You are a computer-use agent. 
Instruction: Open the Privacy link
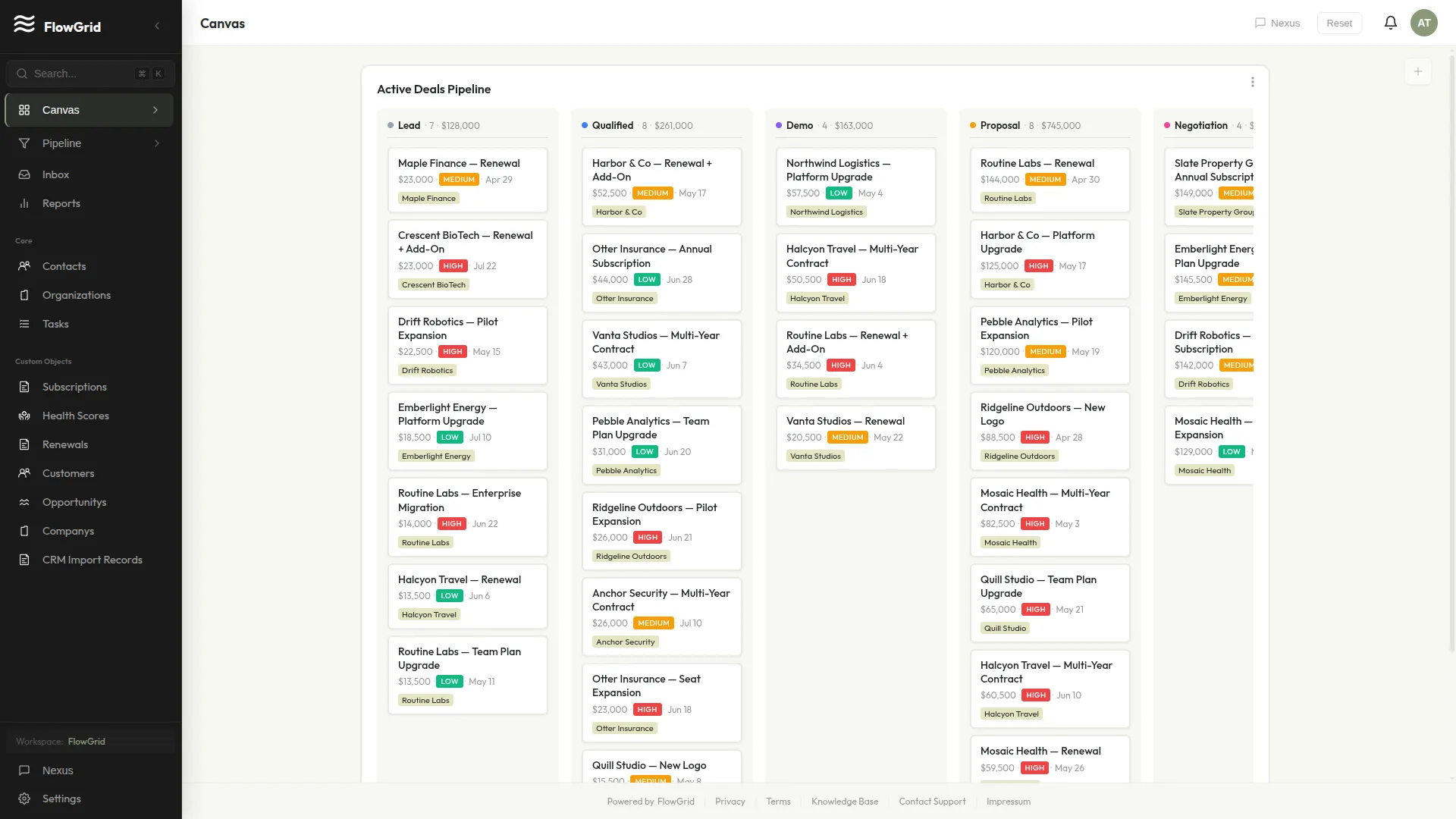730,802
